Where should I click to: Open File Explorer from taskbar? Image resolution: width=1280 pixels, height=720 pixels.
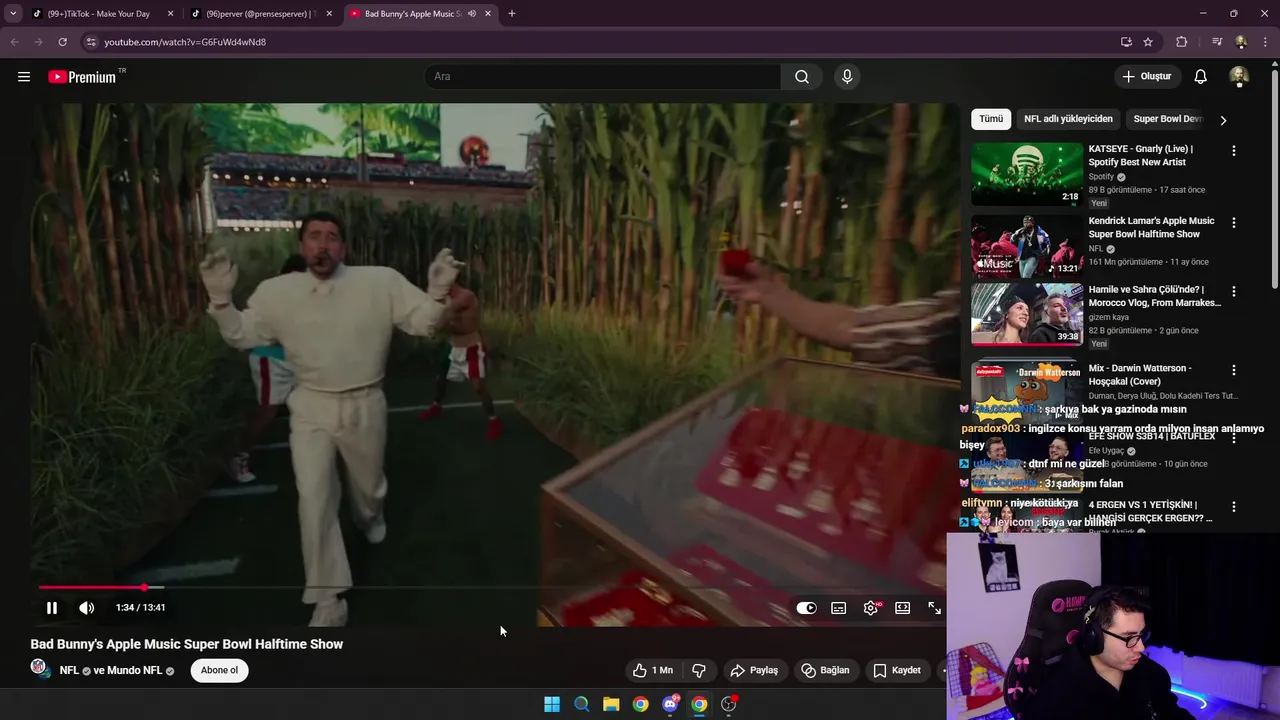[x=611, y=704]
